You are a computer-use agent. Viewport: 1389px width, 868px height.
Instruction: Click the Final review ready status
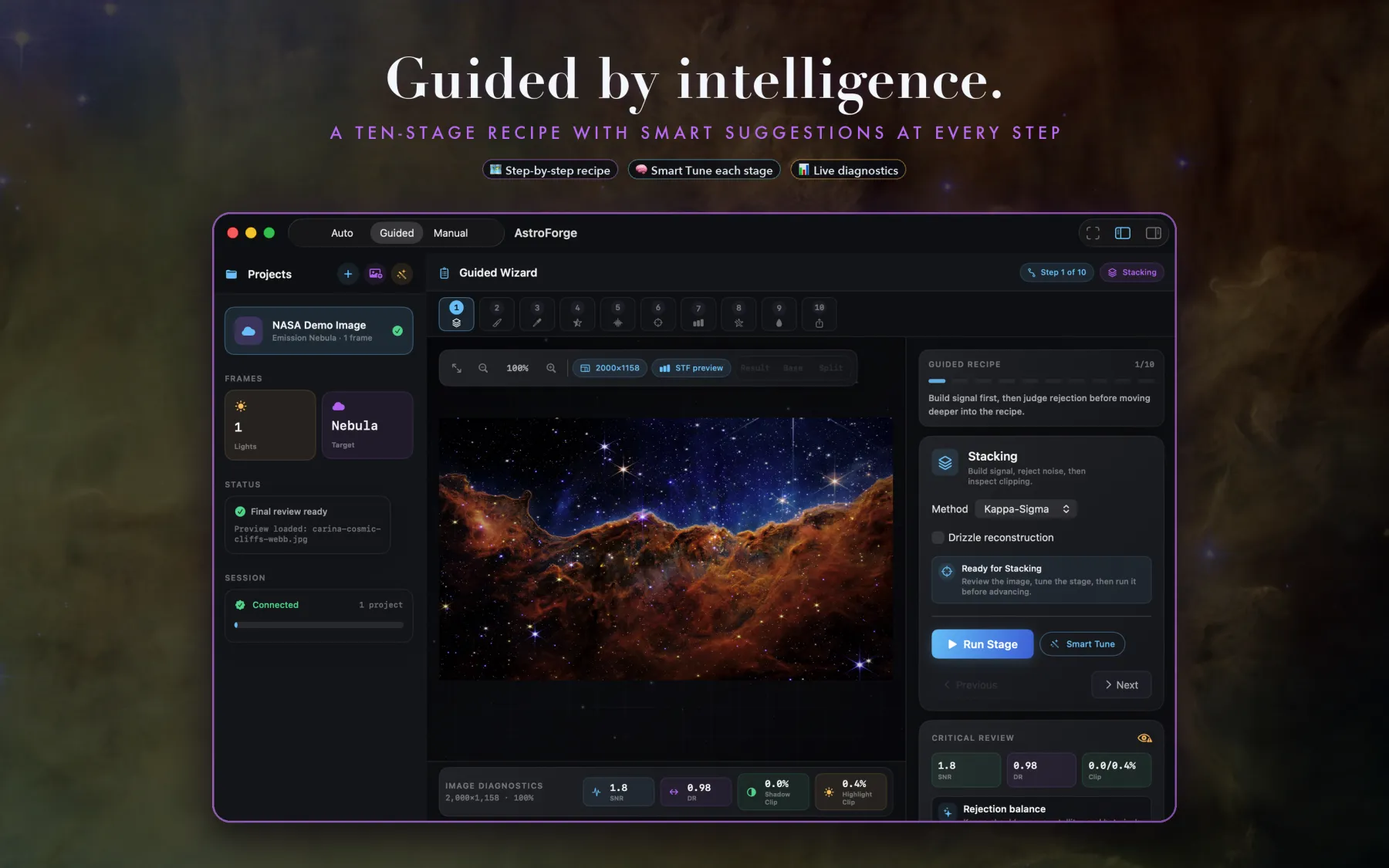[x=307, y=525]
